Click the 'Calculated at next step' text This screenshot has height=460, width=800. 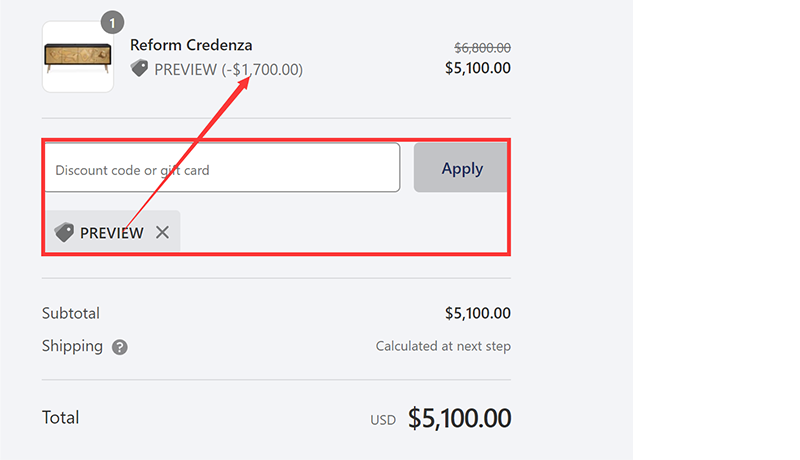[x=443, y=347]
